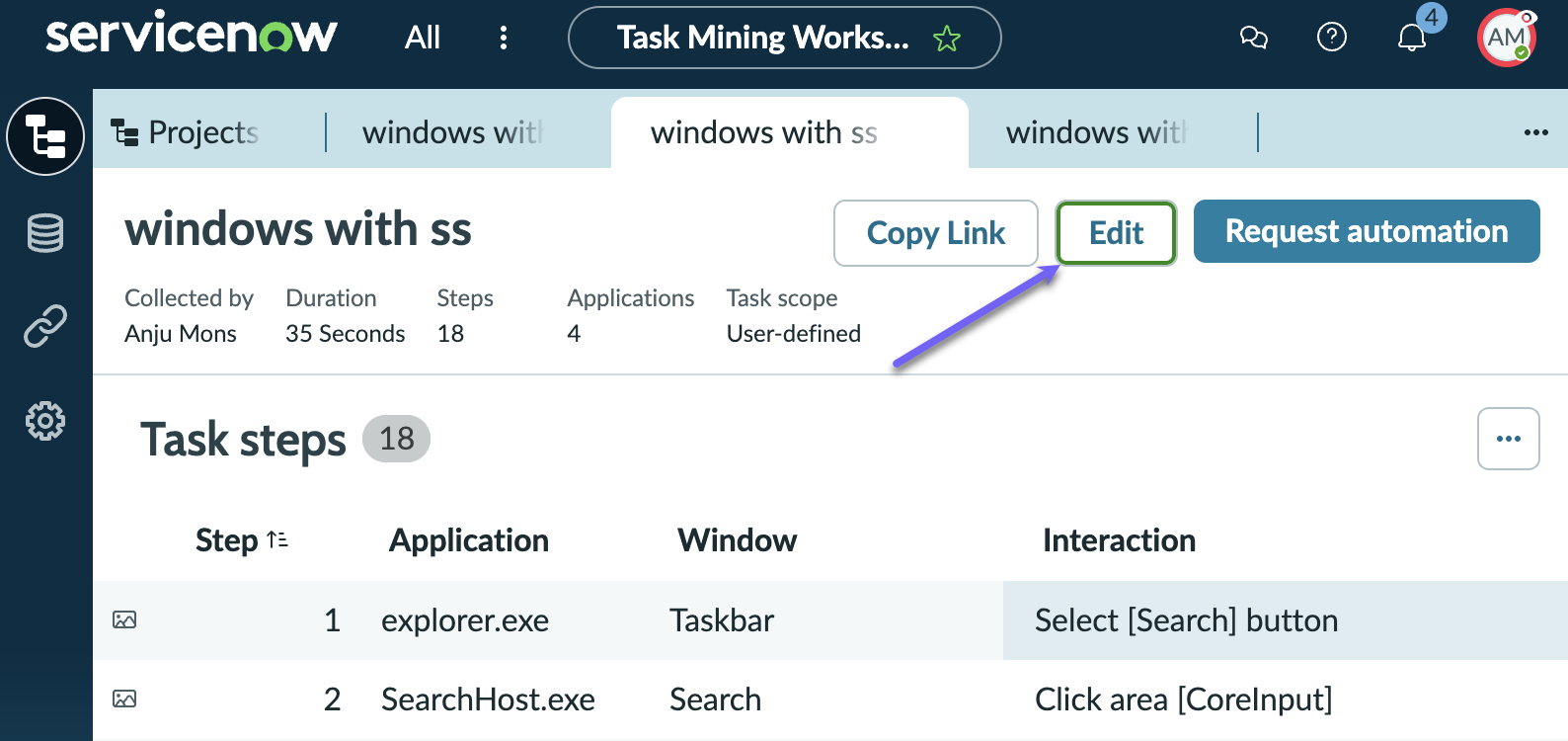Click the Window column header
The image size is (1568, 741).
point(738,540)
